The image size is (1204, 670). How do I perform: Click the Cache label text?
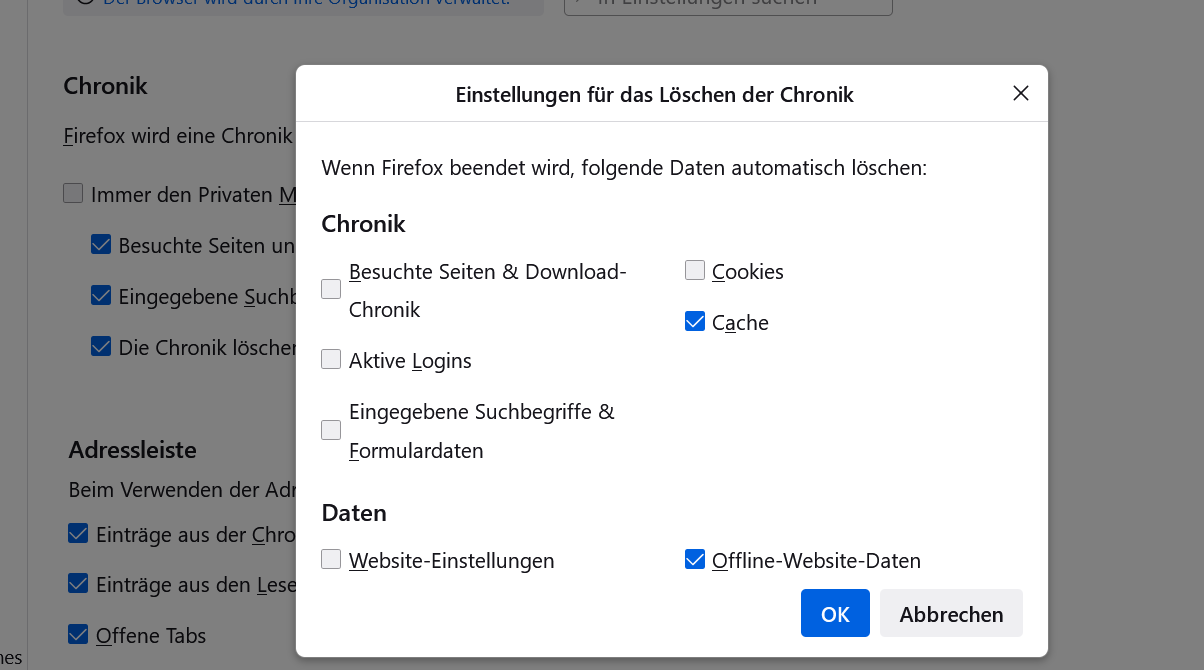tap(740, 323)
